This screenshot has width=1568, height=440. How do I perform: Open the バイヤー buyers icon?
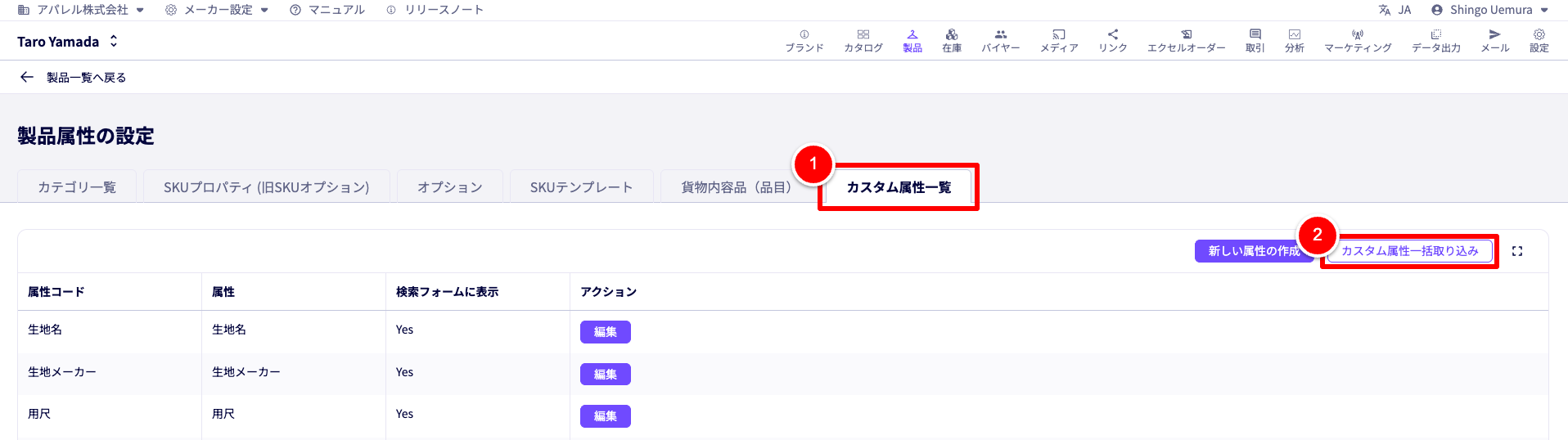tap(1000, 41)
